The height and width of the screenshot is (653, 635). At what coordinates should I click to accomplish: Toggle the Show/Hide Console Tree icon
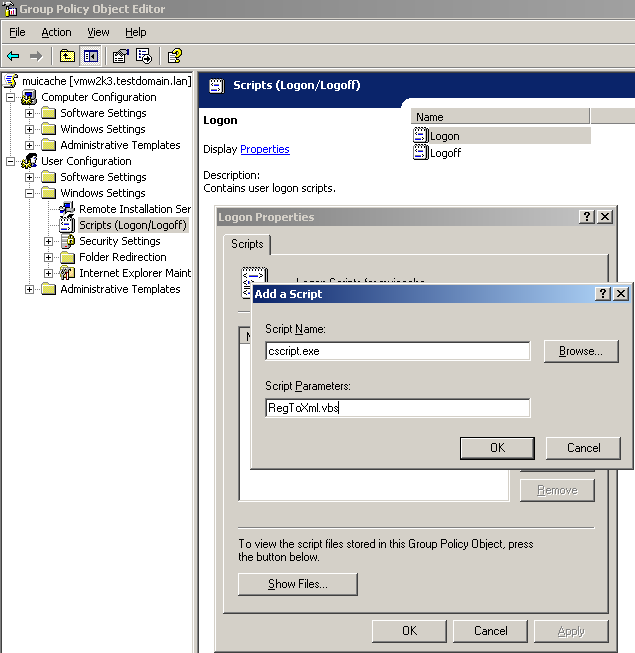point(90,56)
